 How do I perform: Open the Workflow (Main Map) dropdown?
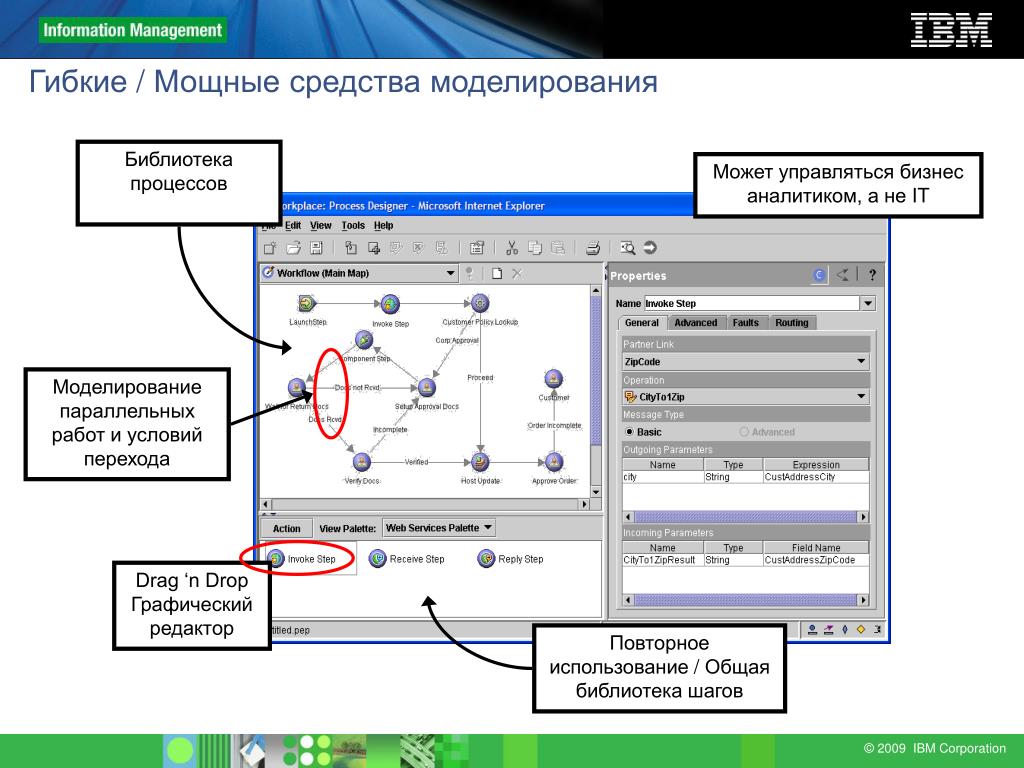click(x=360, y=273)
